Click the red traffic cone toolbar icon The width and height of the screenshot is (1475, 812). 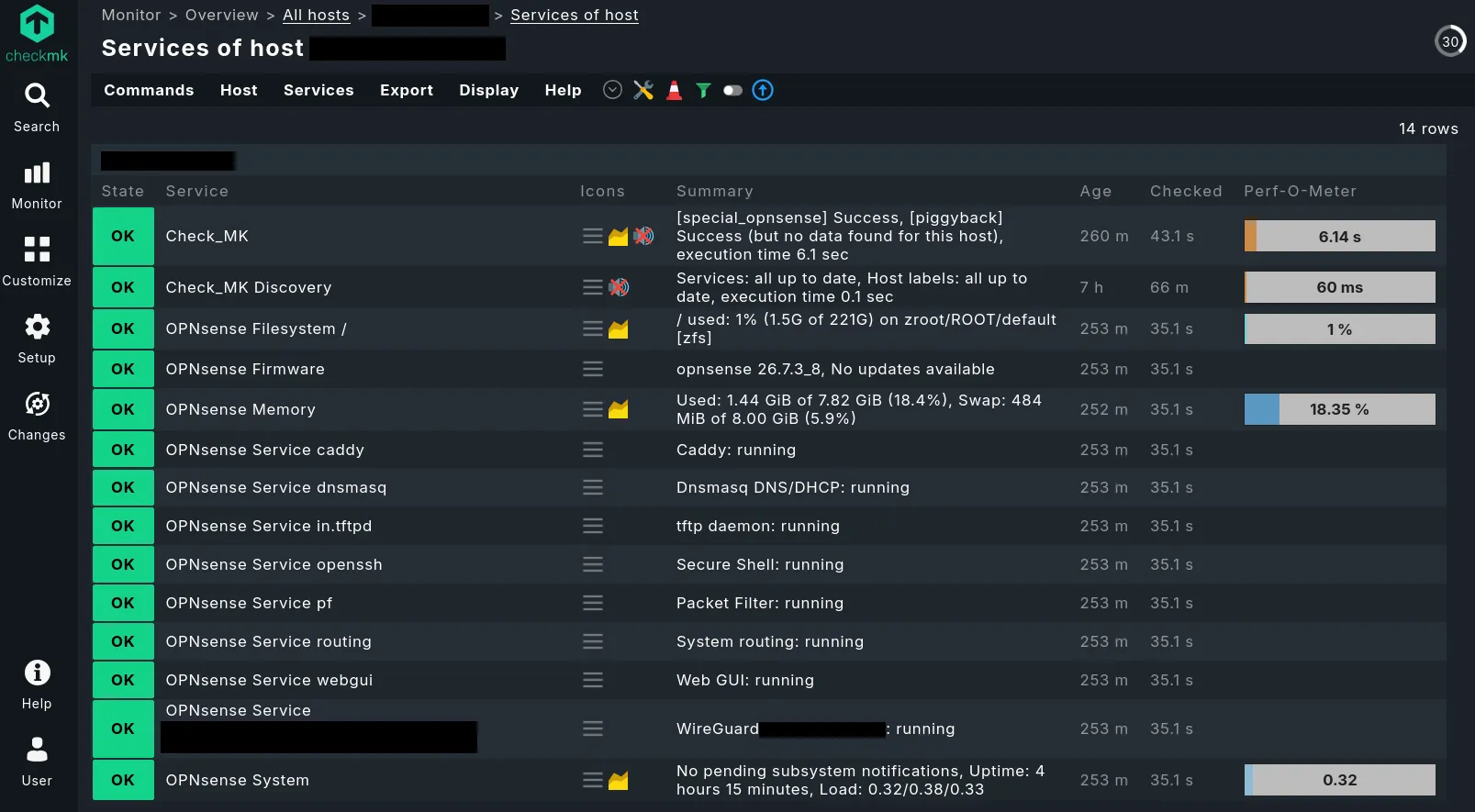pos(674,90)
